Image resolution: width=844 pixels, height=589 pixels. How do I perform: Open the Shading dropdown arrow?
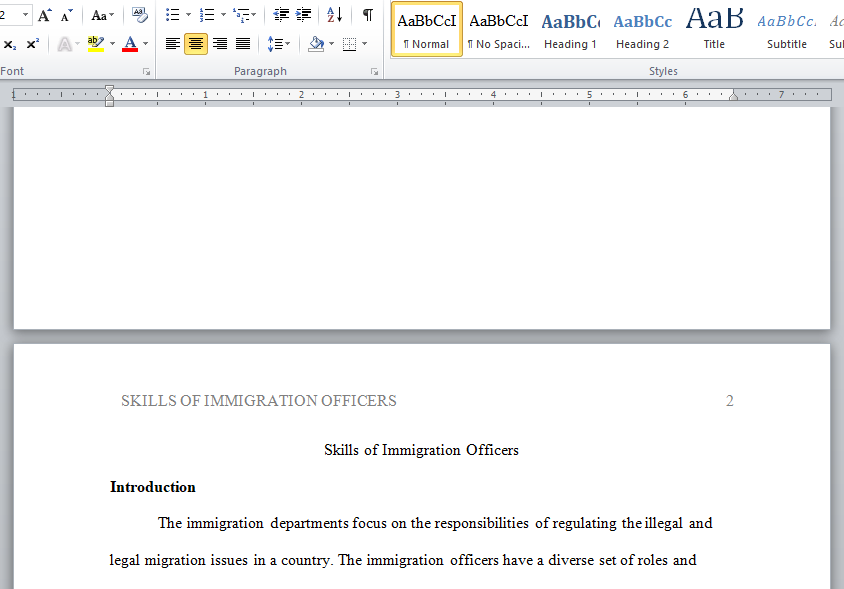[332, 44]
